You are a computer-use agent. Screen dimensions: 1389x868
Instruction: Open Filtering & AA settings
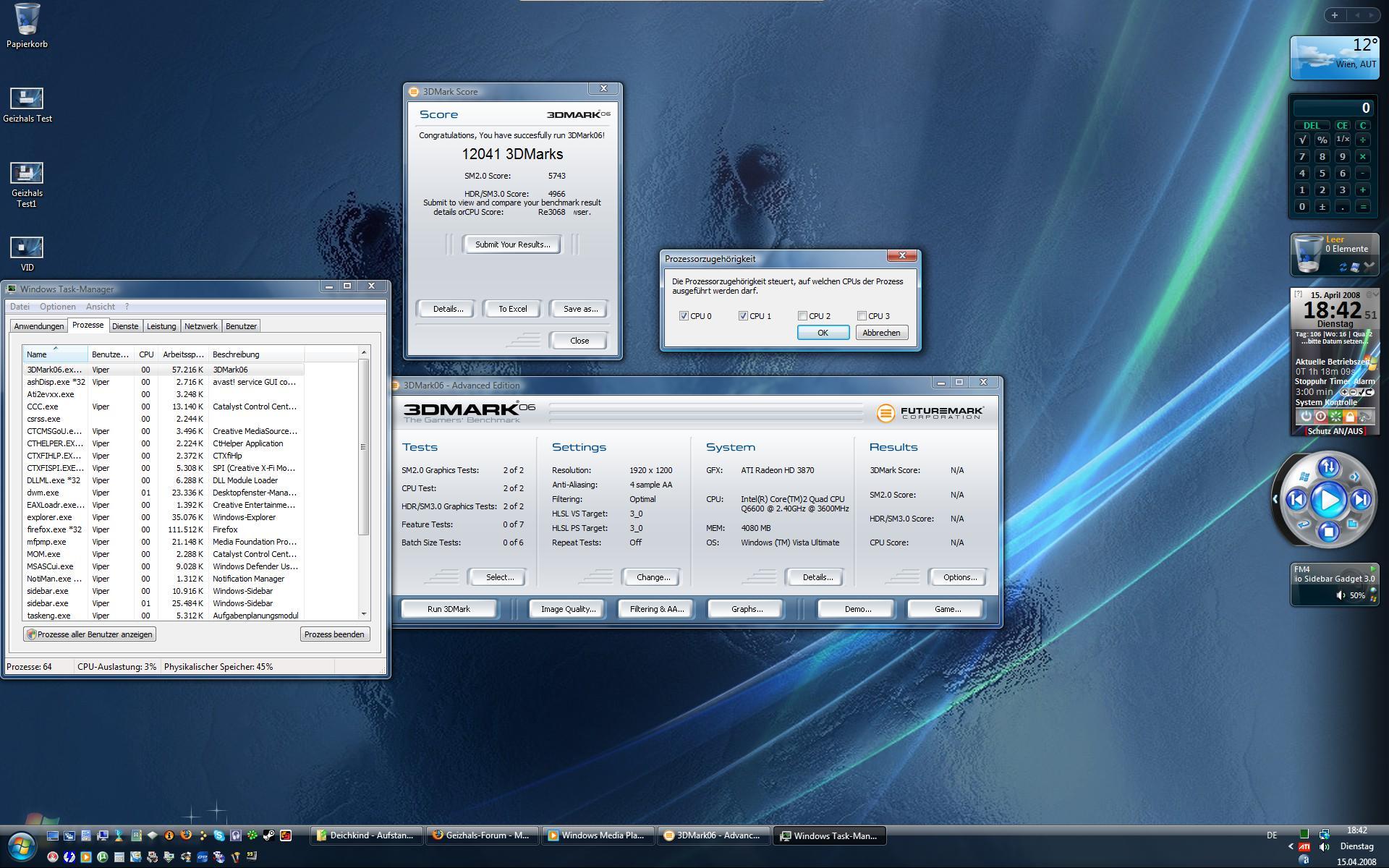(x=656, y=609)
